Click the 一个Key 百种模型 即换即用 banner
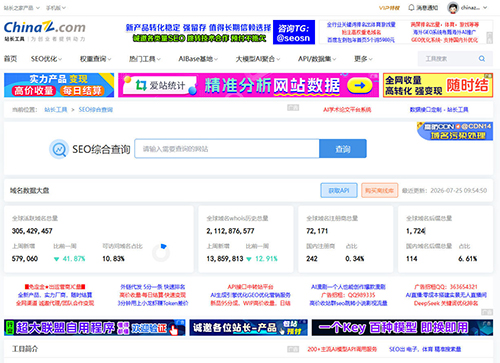This screenshot has width=500, height=363. (402, 327)
